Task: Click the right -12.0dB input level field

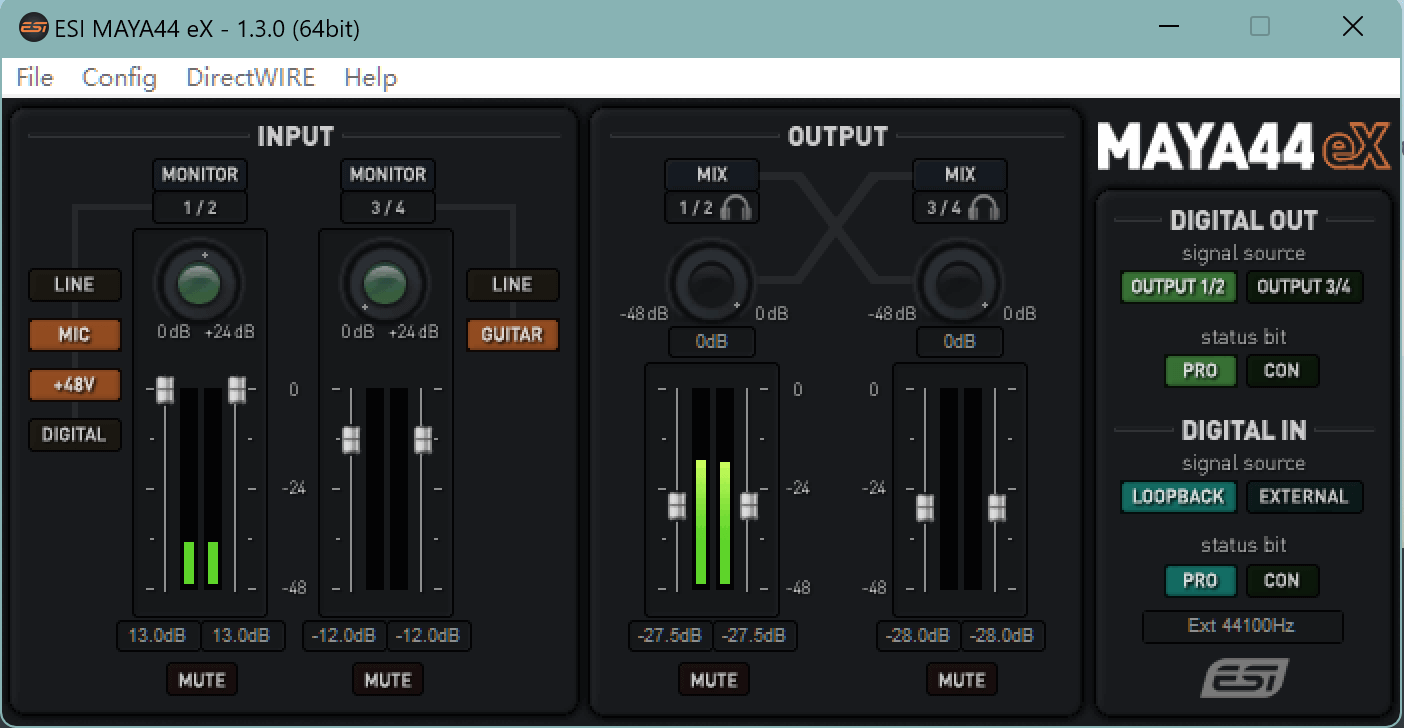Action: [x=429, y=636]
